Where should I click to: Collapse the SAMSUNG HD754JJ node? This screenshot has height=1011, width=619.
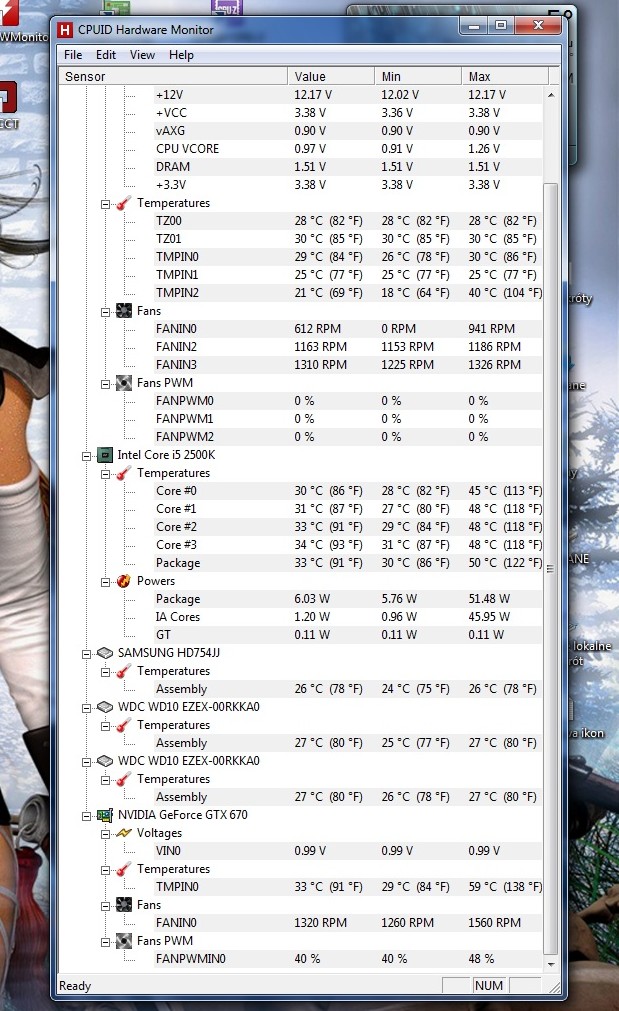(86, 654)
